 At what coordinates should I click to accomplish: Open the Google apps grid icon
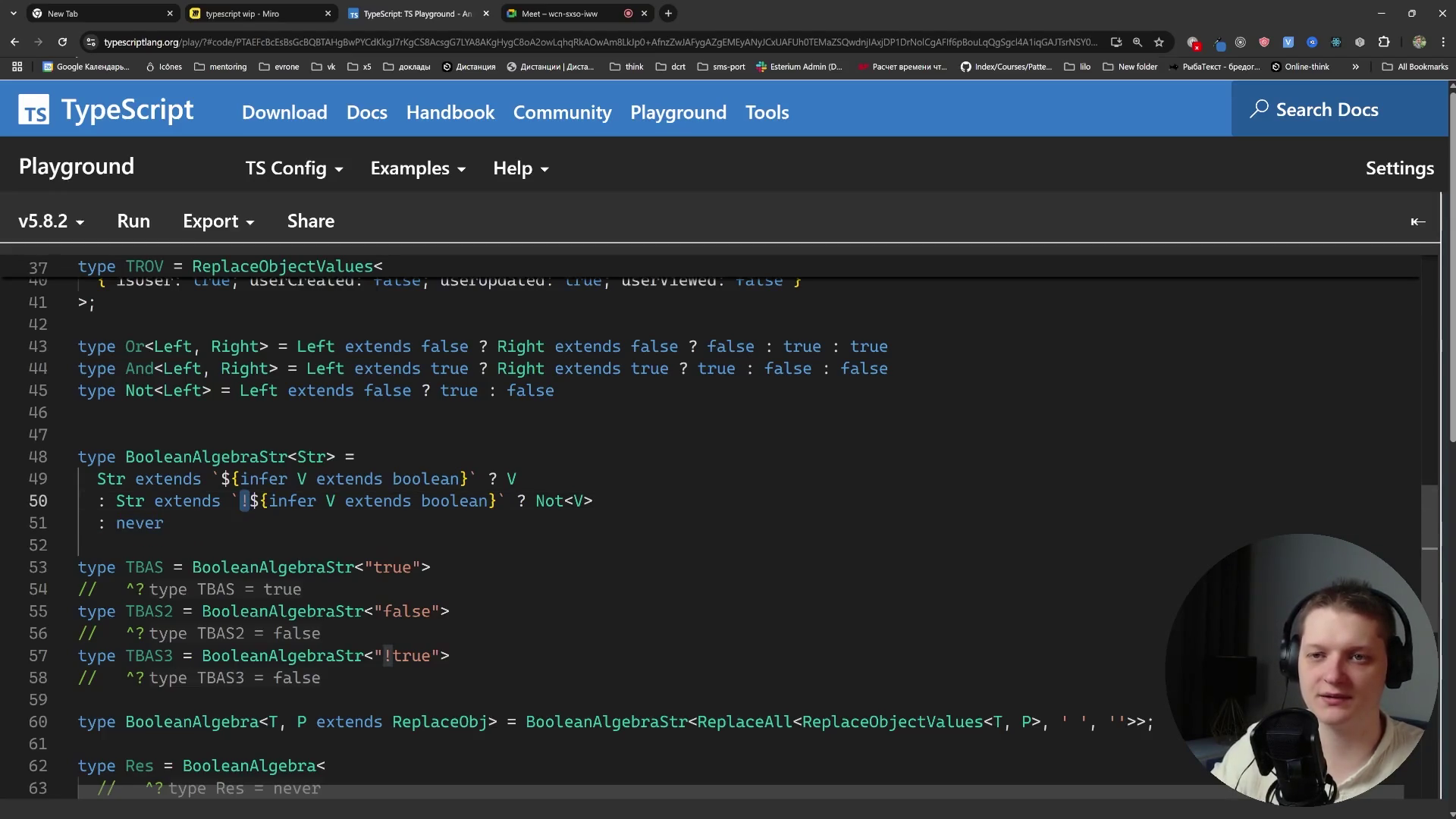17,67
